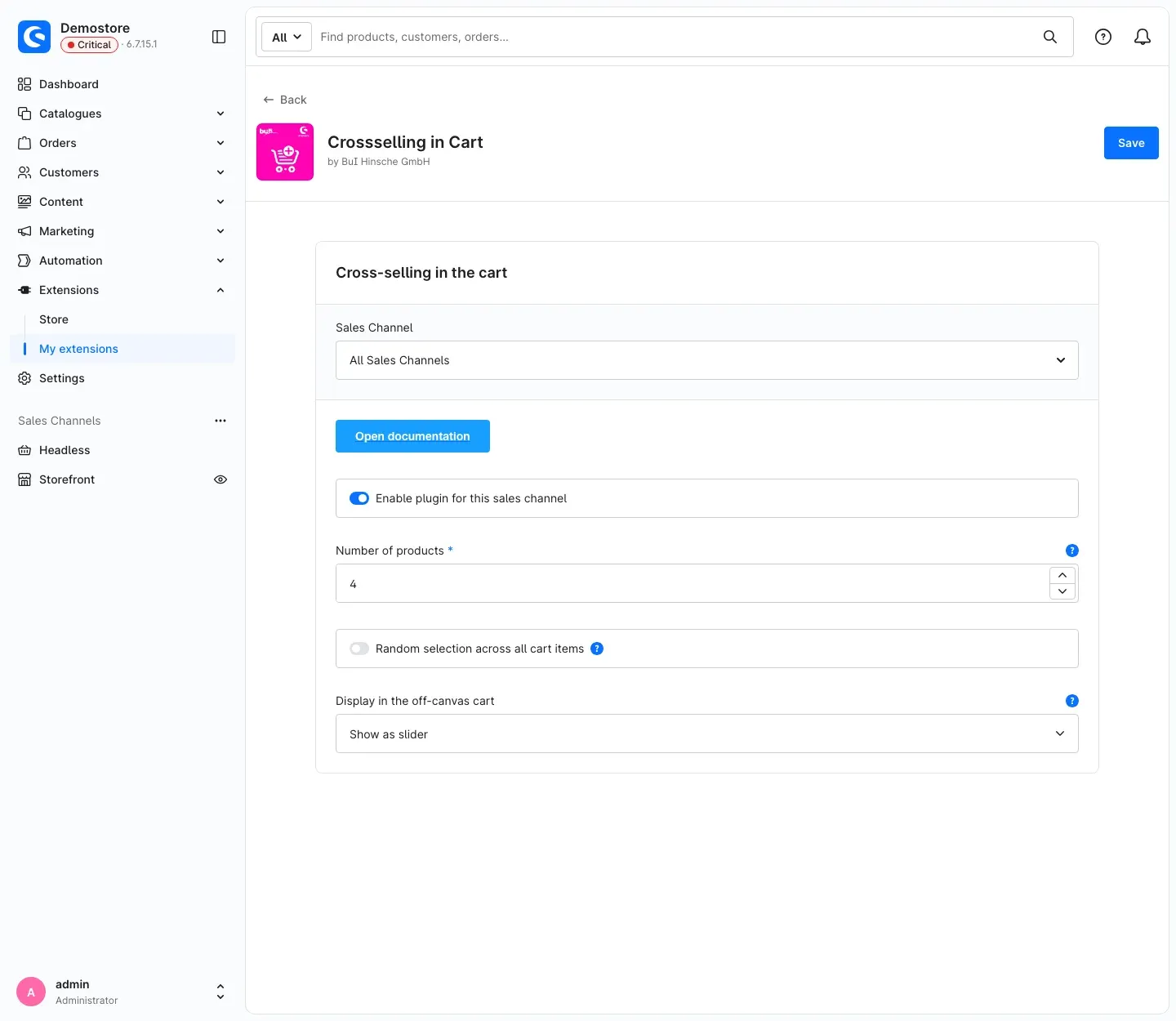Image resolution: width=1176 pixels, height=1021 pixels.
Task: Click the admin avatar icon
Action: (x=31, y=992)
